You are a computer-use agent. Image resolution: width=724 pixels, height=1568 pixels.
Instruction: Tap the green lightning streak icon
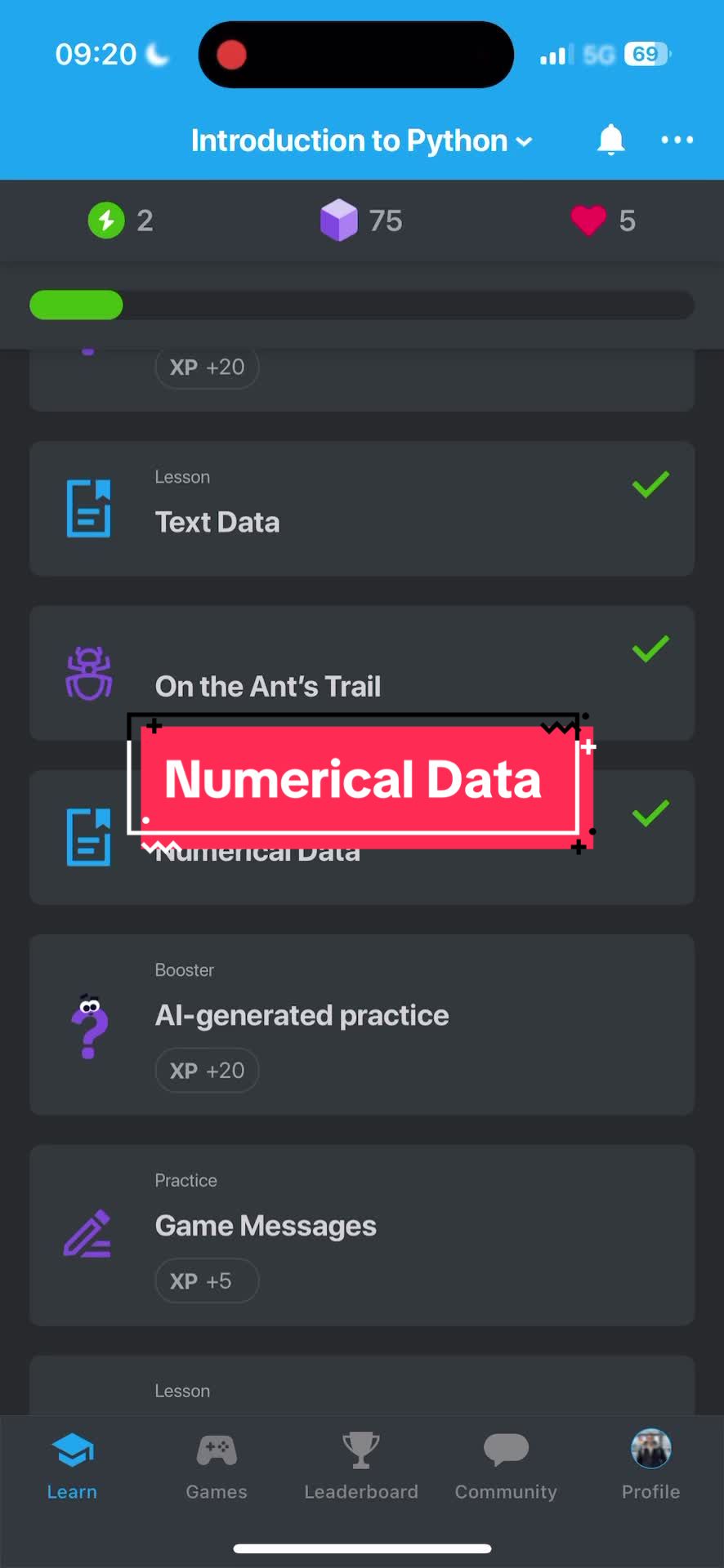pyautogui.click(x=106, y=220)
